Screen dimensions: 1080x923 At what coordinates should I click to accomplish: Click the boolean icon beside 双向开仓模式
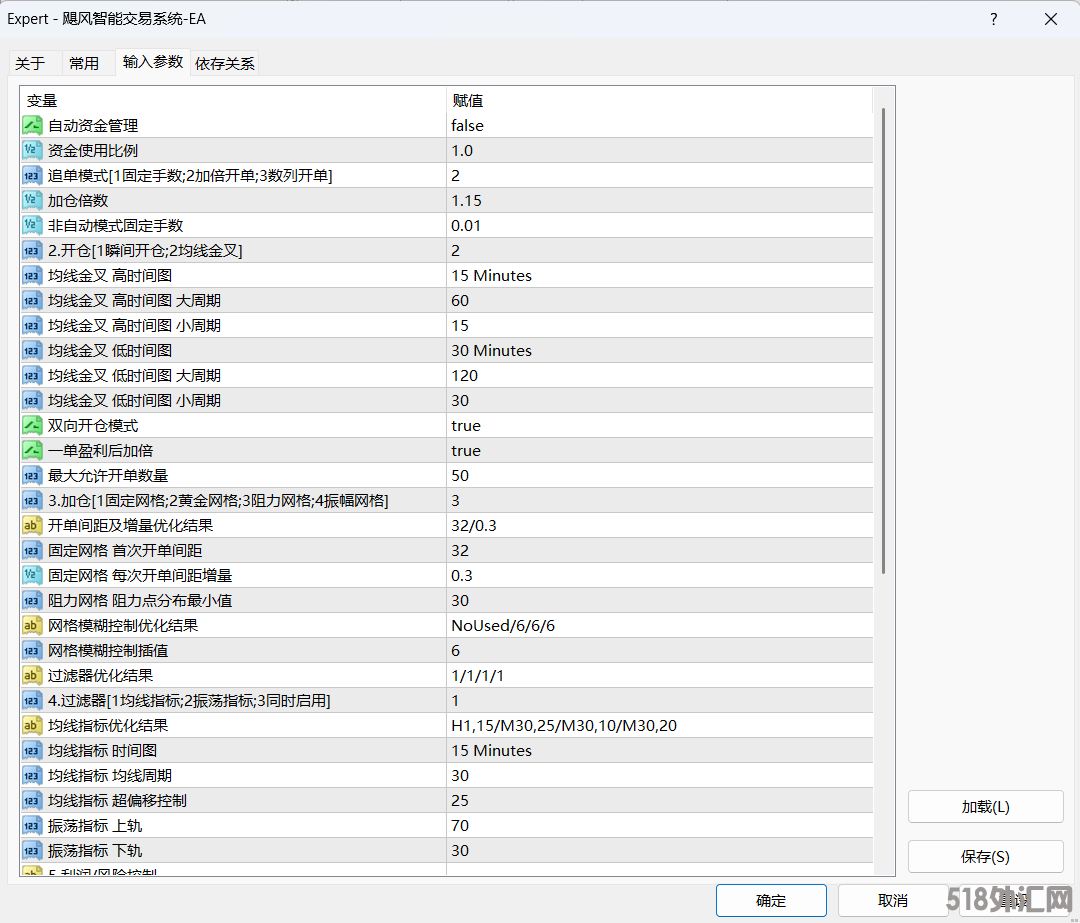pyautogui.click(x=32, y=426)
